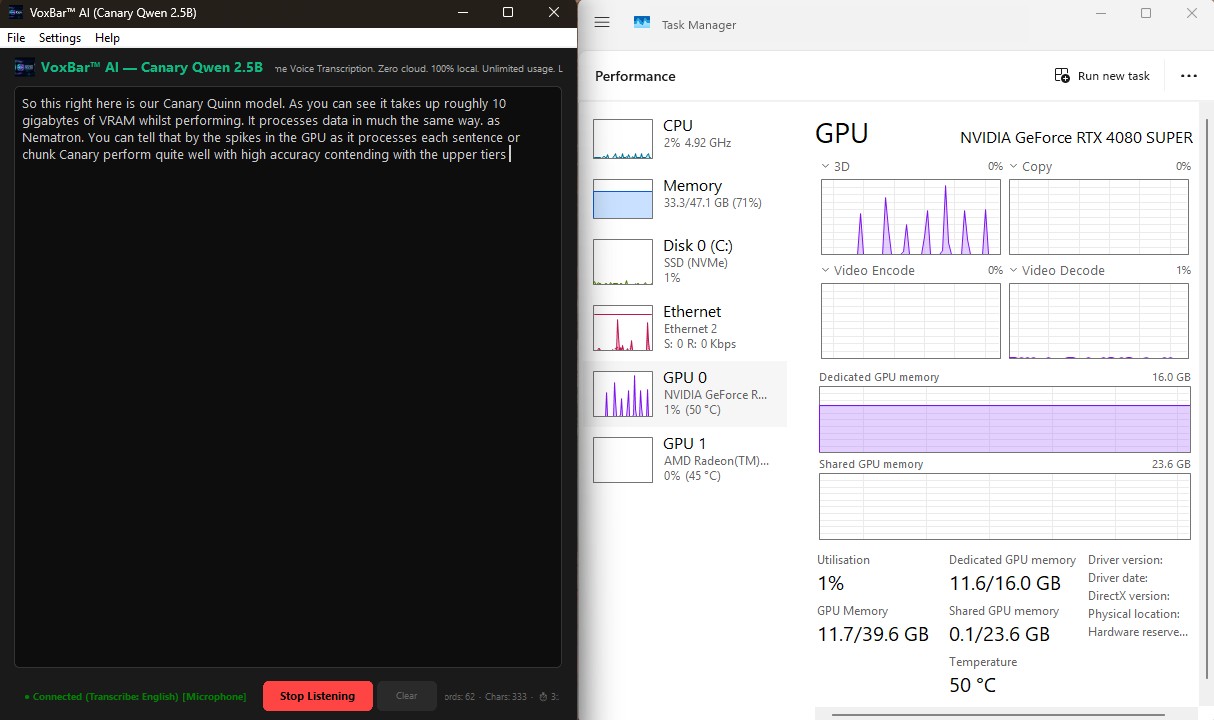Open the Task Manager navigation hamburger menu
This screenshot has width=1214, height=720.
click(x=601, y=22)
